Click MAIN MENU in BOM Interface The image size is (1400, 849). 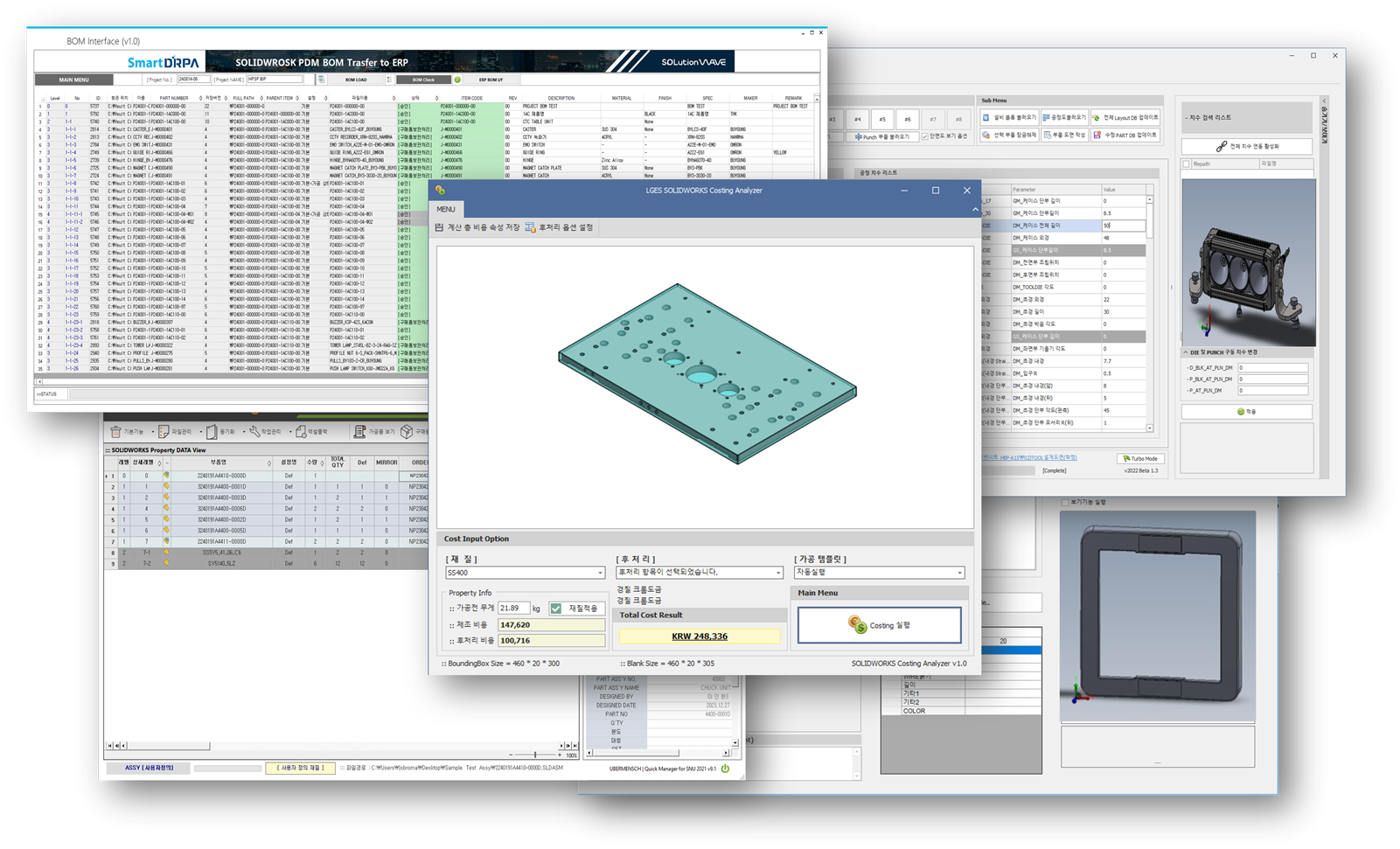(x=73, y=80)
